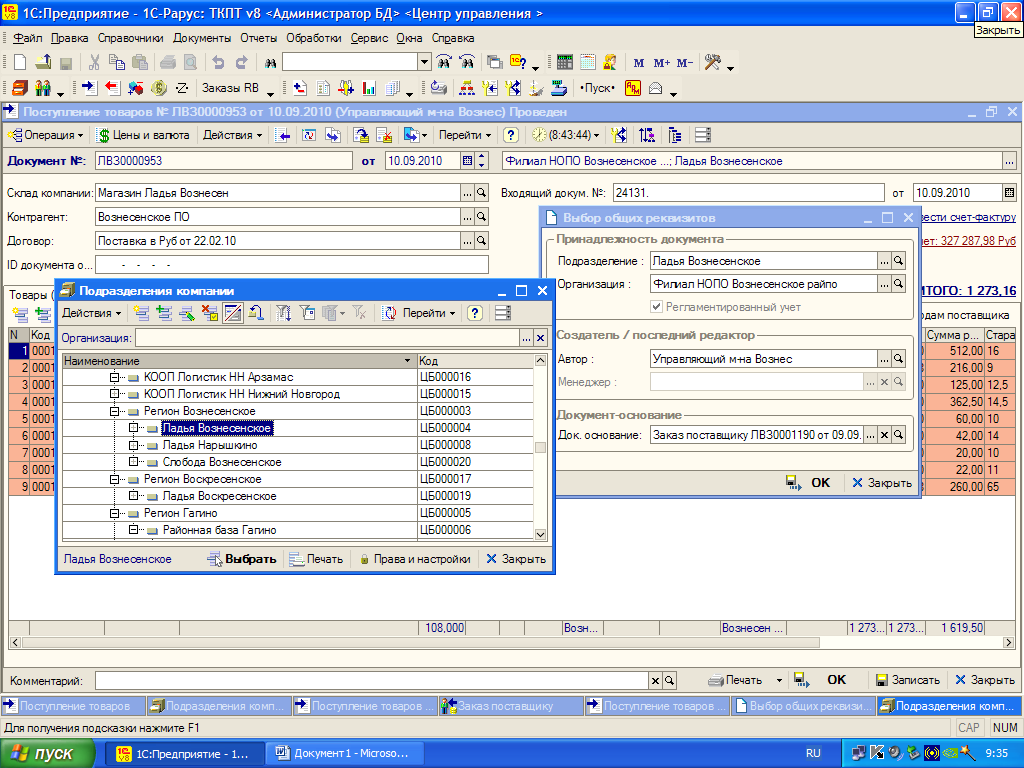Screen dimensions: 1024x768
Task: Open tools wrench-hammer icon
Action: 712,62
